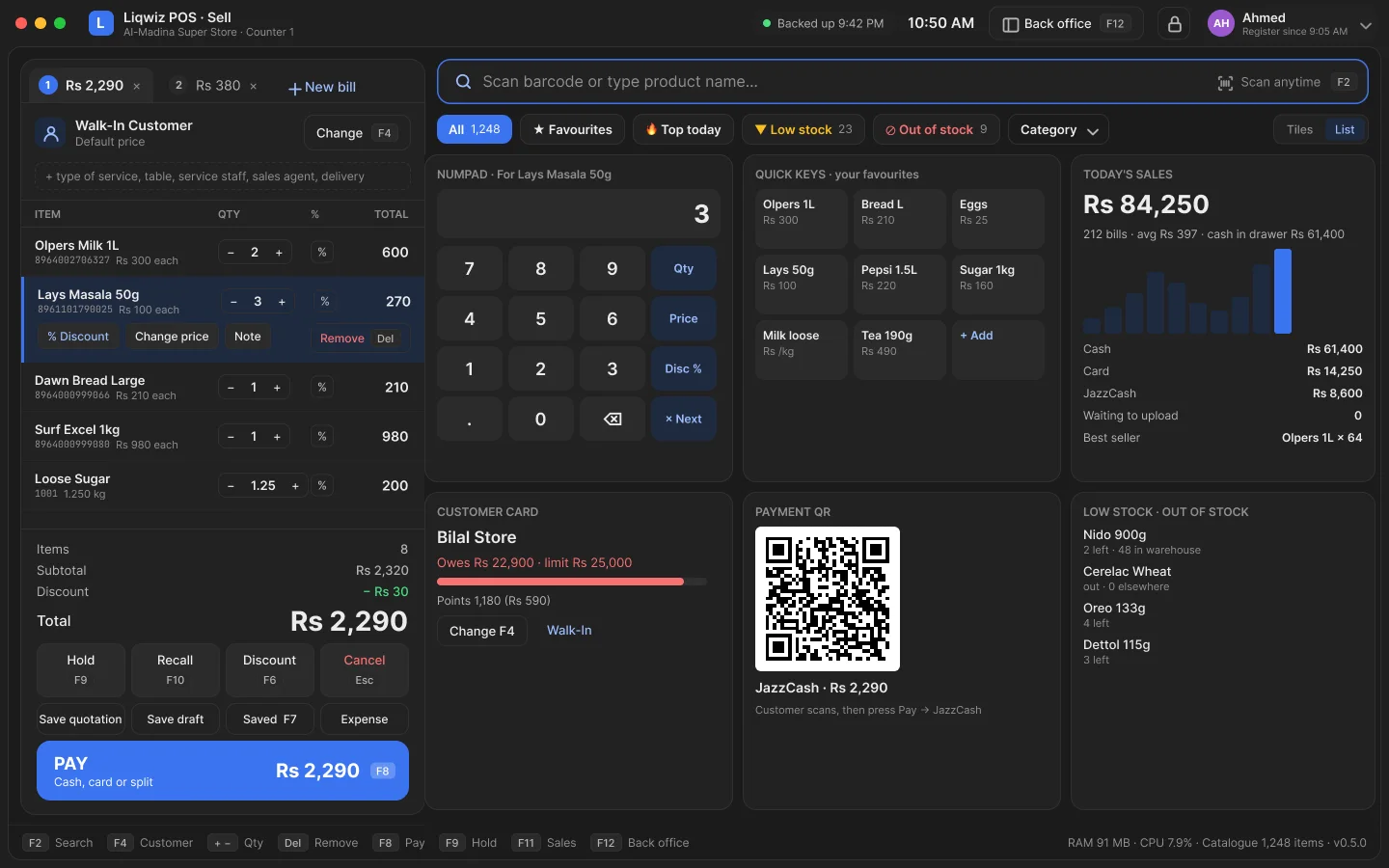This screenshot has height=868, width=1389.
Task: Click the backspace key on numpad
Action: [613, 420]
